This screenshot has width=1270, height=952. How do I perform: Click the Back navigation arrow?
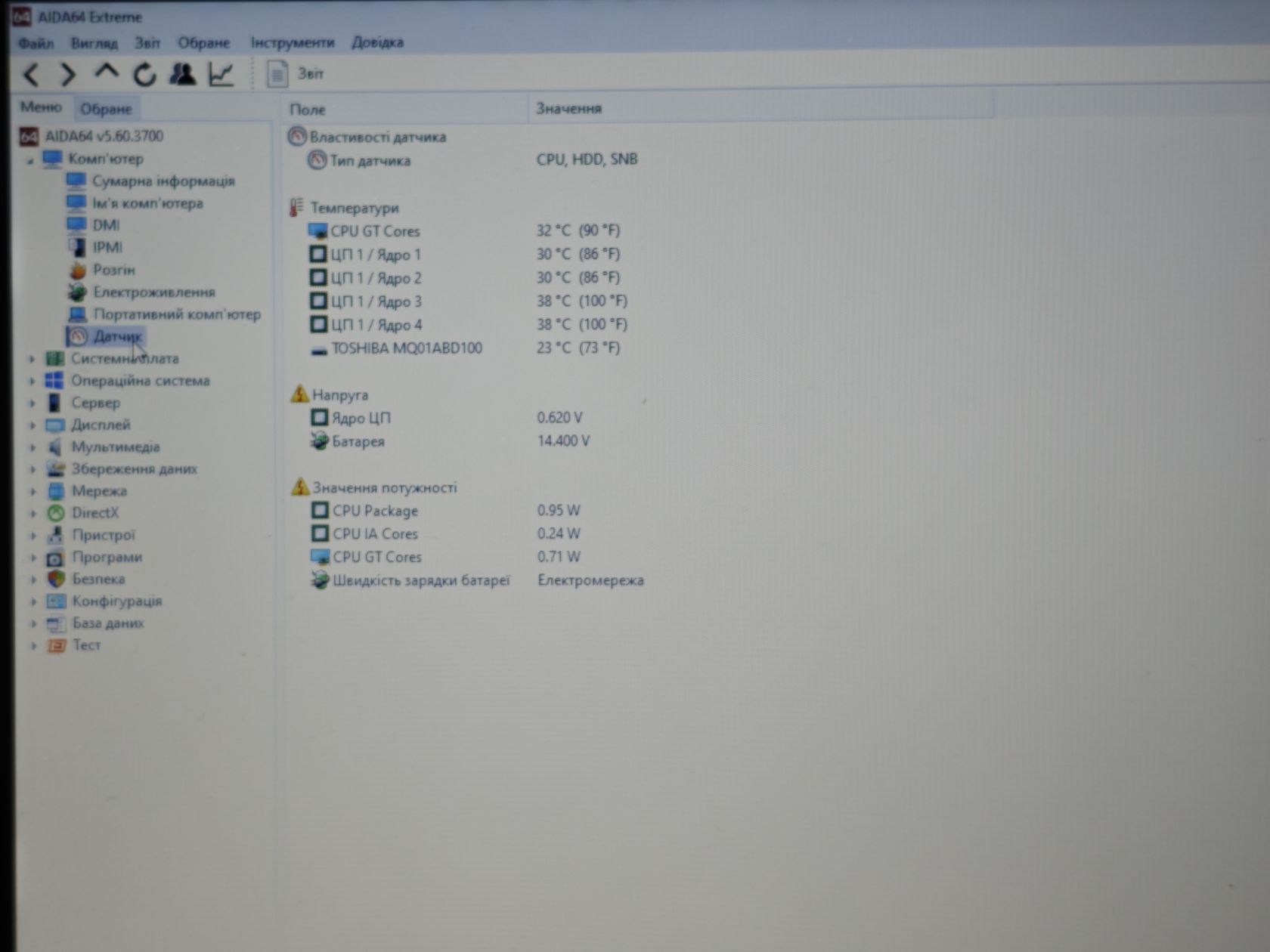(x=31, y=74)
